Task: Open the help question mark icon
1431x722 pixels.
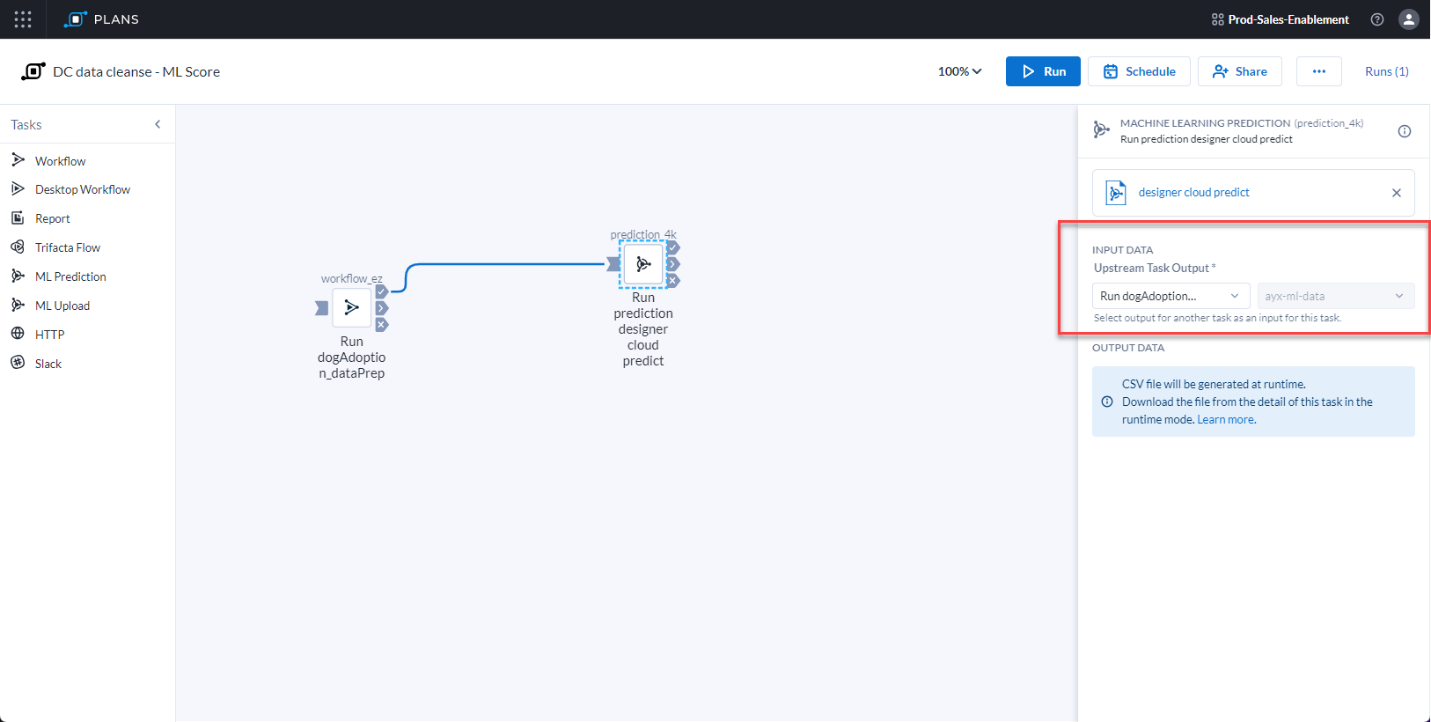Action: pos(1377,19)
